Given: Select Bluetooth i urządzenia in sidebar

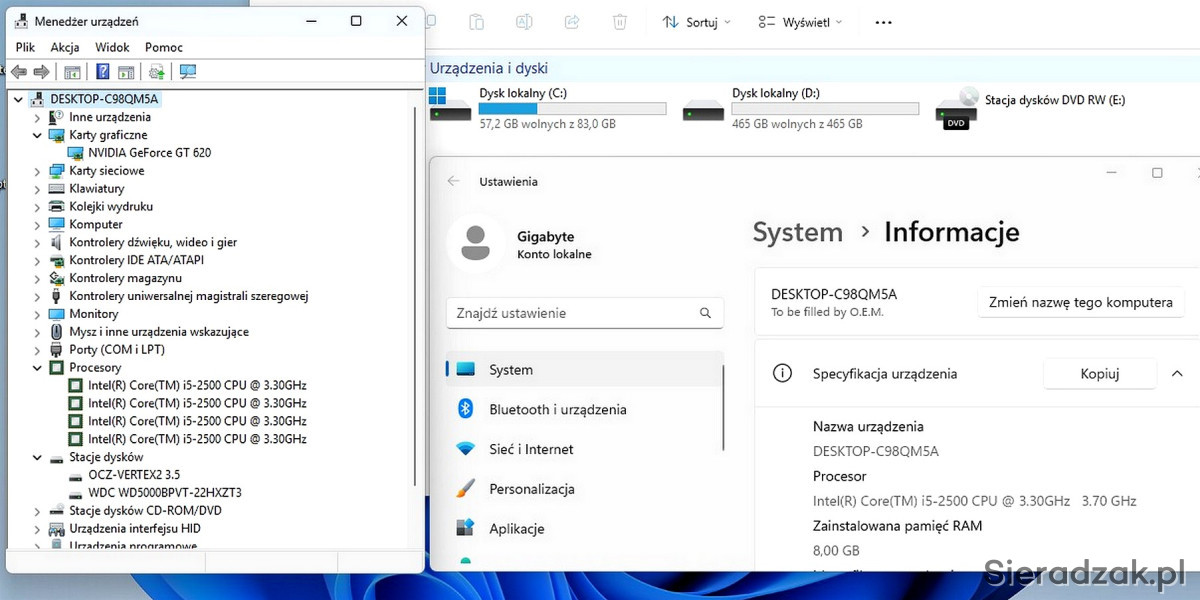Looking at the screenshot, I should (557, 410).
